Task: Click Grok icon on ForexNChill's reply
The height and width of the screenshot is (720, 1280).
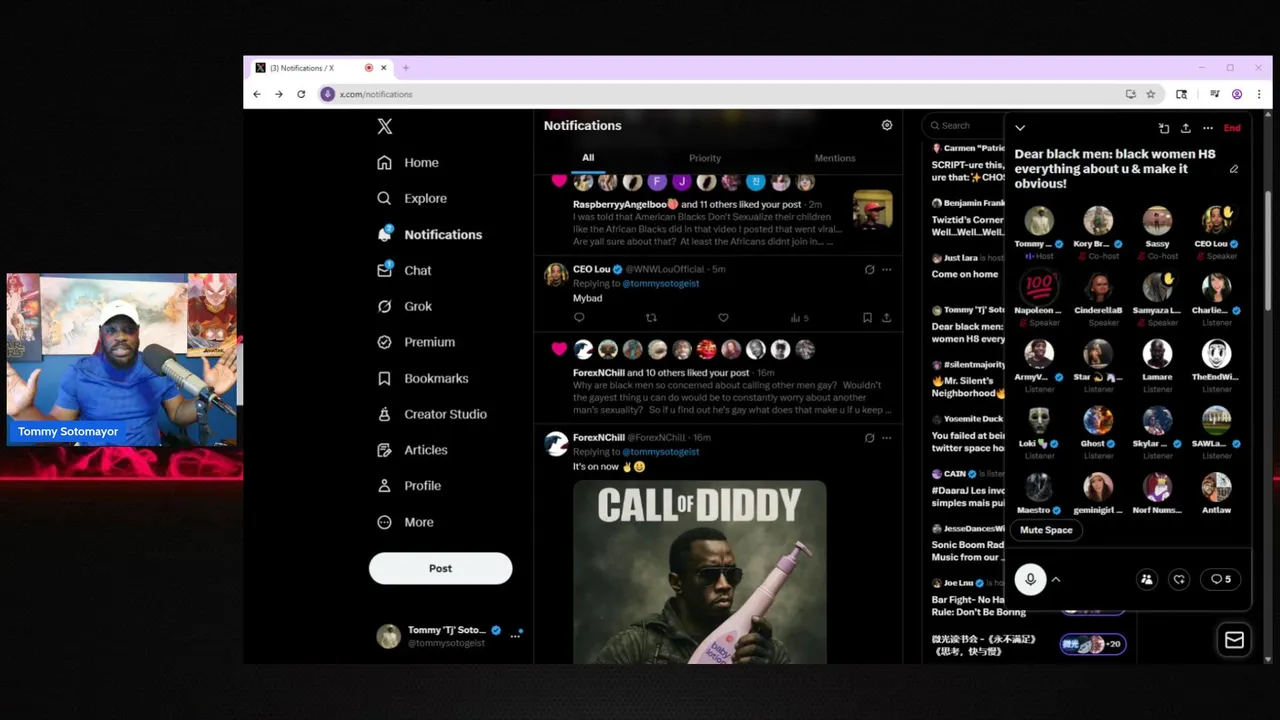Action: click(x=869, y=437)
